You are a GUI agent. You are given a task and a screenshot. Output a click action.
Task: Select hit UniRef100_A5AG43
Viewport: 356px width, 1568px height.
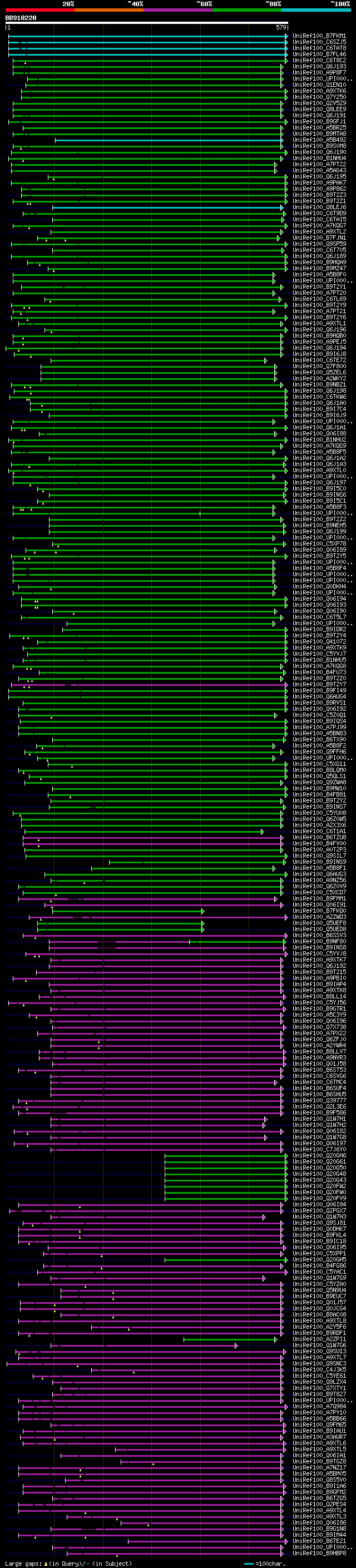click(x=319, y=170)
